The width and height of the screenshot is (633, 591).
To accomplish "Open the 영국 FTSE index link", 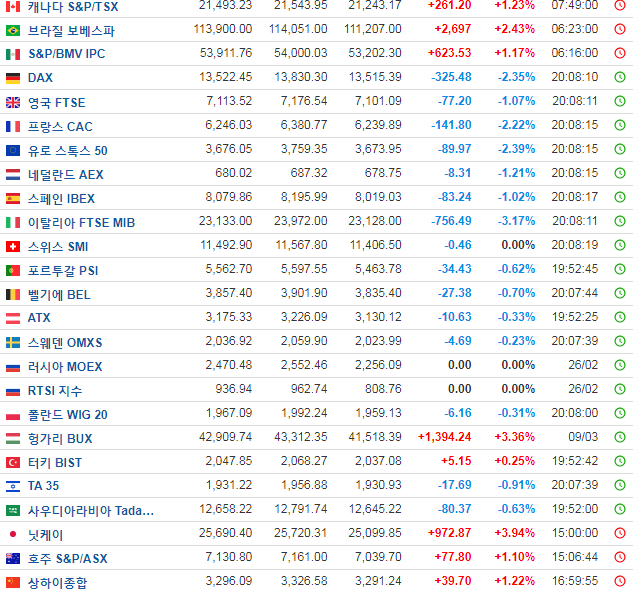I will coord(57,102).
